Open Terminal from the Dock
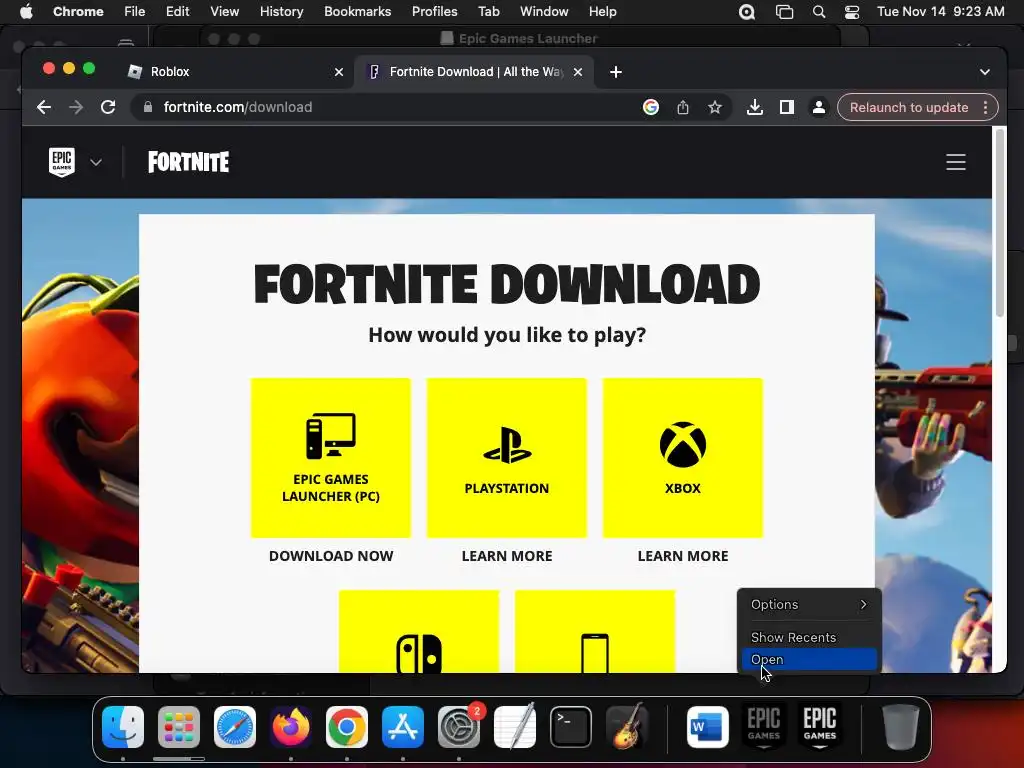1024x768 pixels. click(571, 727)
